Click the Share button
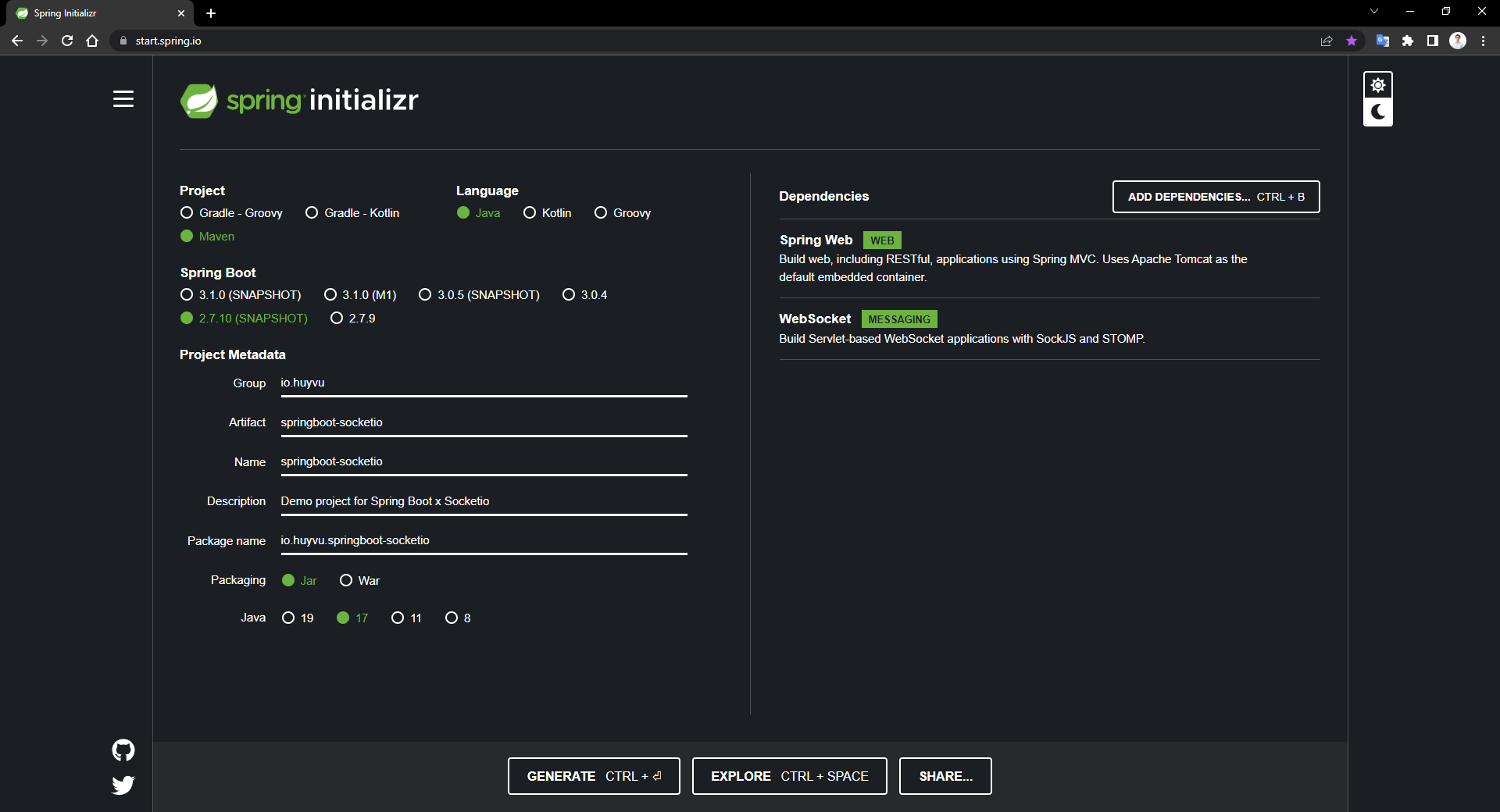Screen dimensions: 1500x812 [x=945, y=776]
